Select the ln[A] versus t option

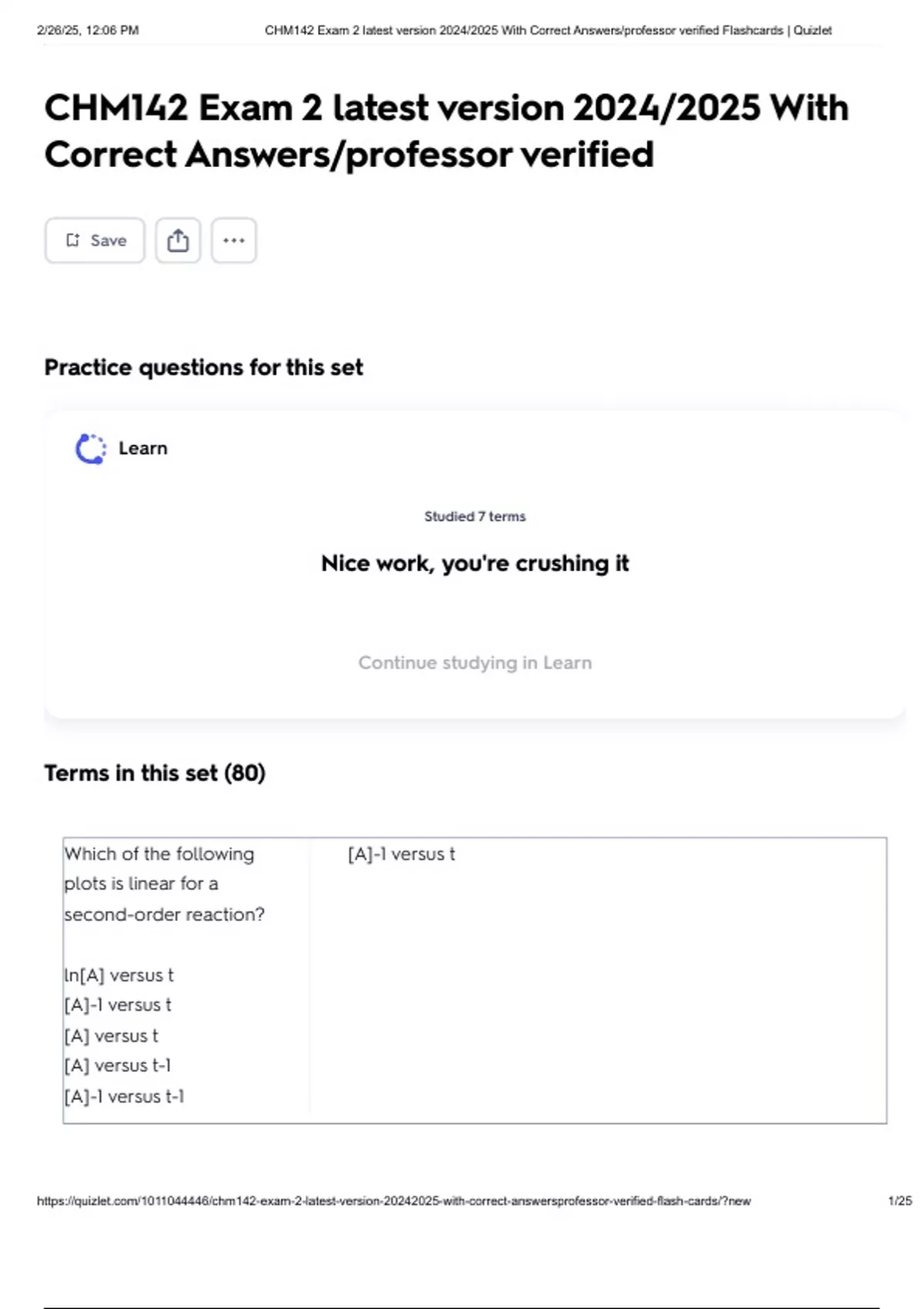pyautogui.click(x=119, y=976)
